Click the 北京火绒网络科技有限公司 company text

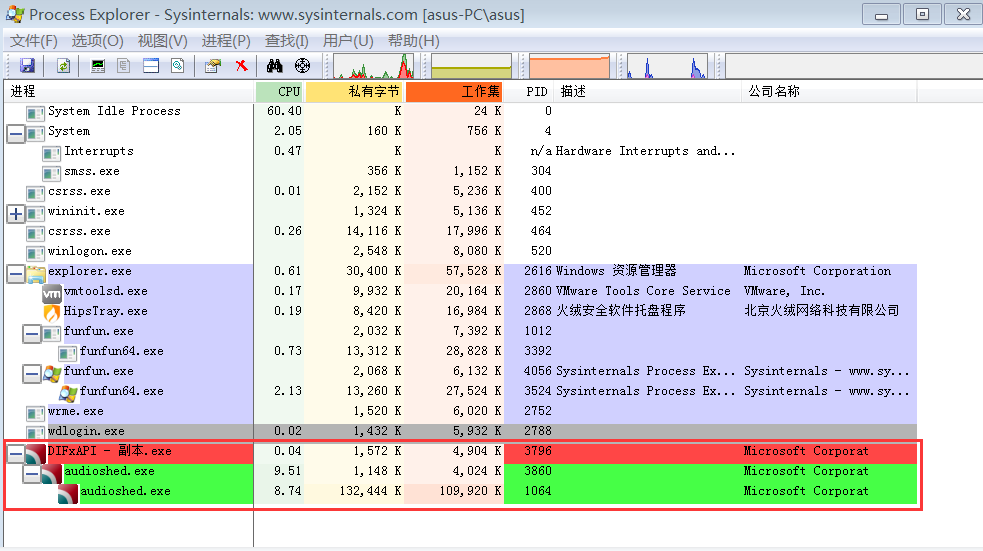click(821, 311)
